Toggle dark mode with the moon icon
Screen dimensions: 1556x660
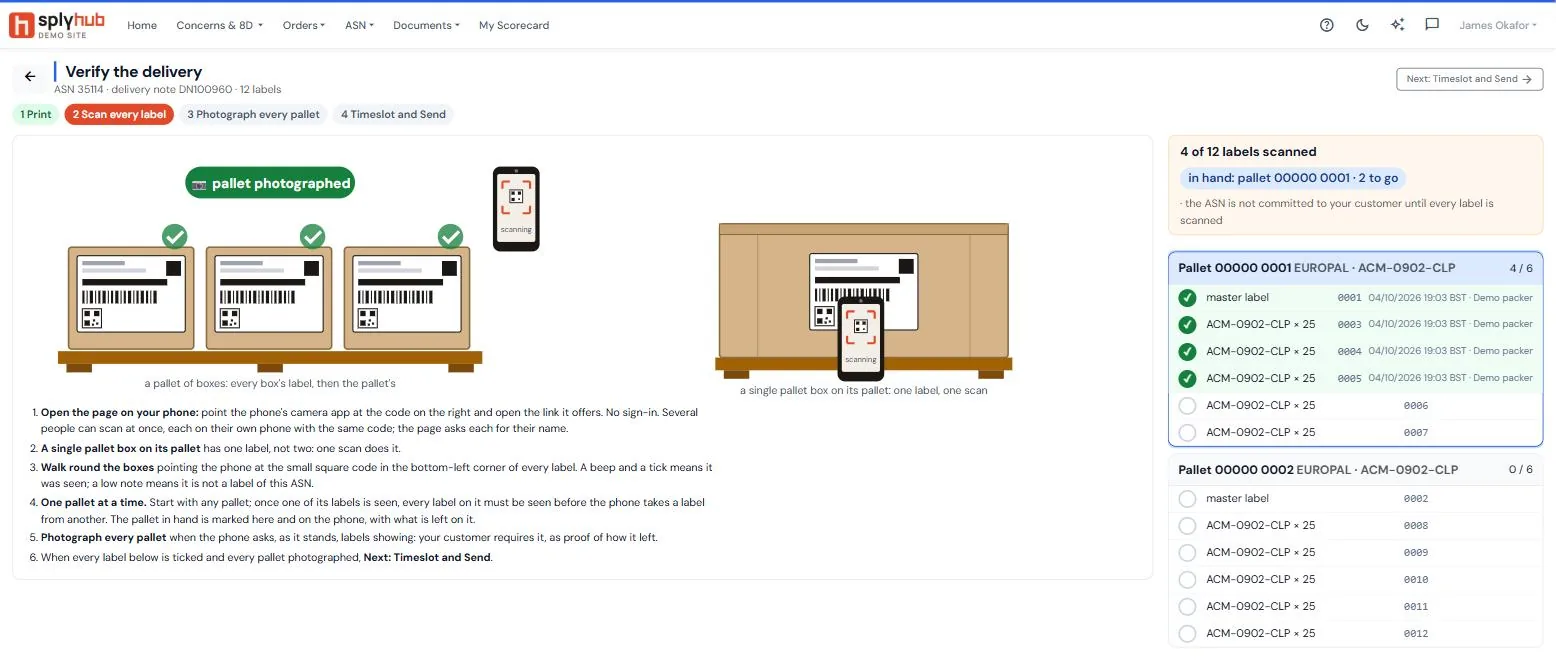[1362, 25]
